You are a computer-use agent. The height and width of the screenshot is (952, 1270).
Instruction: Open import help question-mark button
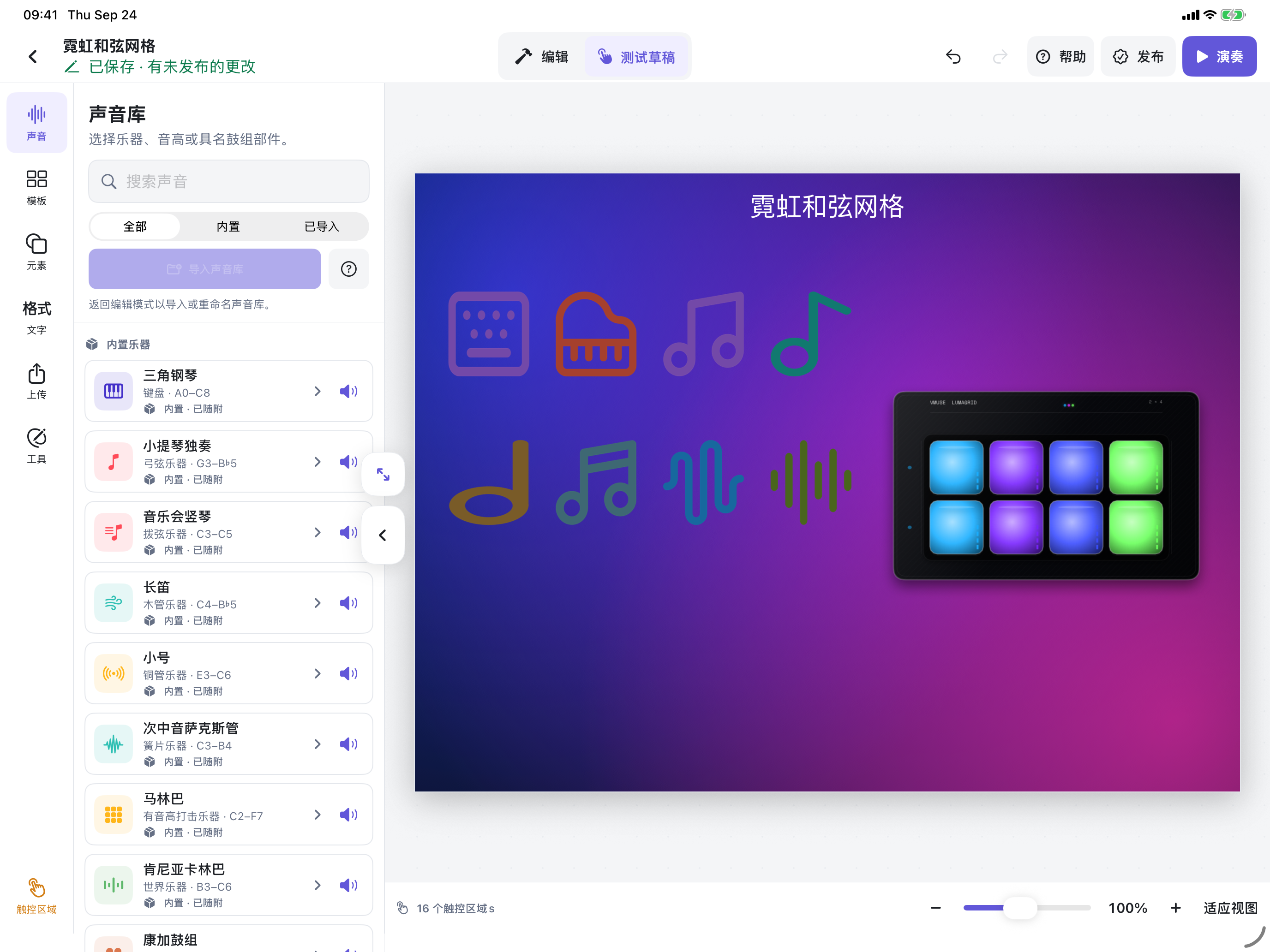click(x=348, y=268)
